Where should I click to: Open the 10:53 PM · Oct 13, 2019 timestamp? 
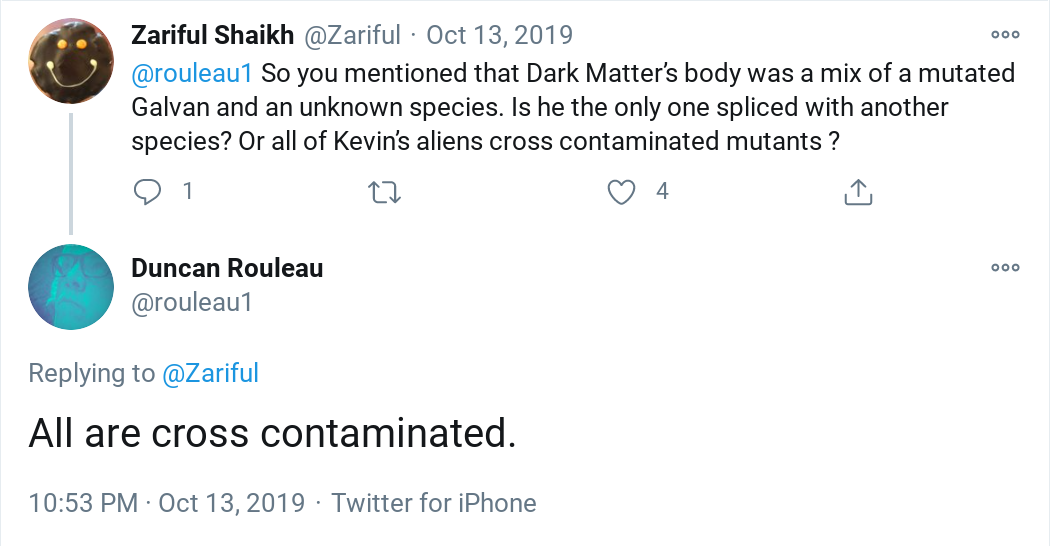click(x=167, y=502)
